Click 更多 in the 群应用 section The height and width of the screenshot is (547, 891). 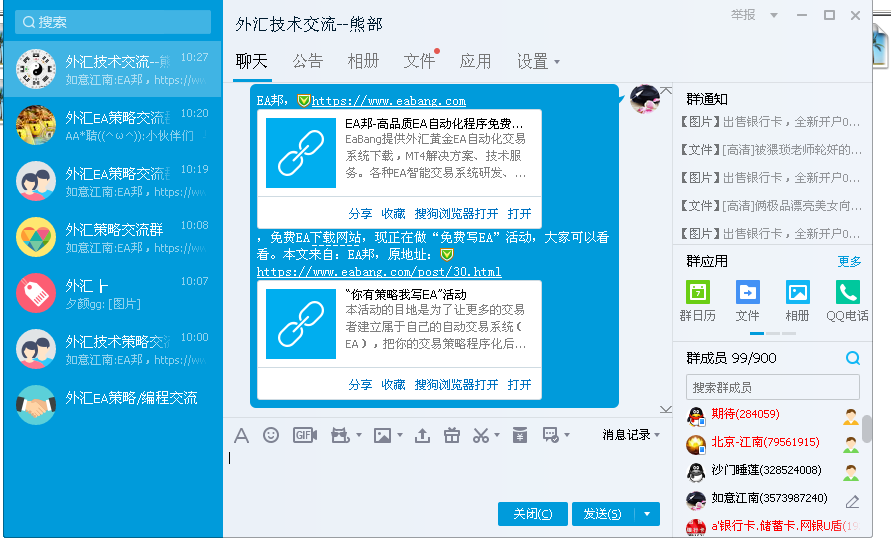pos(849,262)
